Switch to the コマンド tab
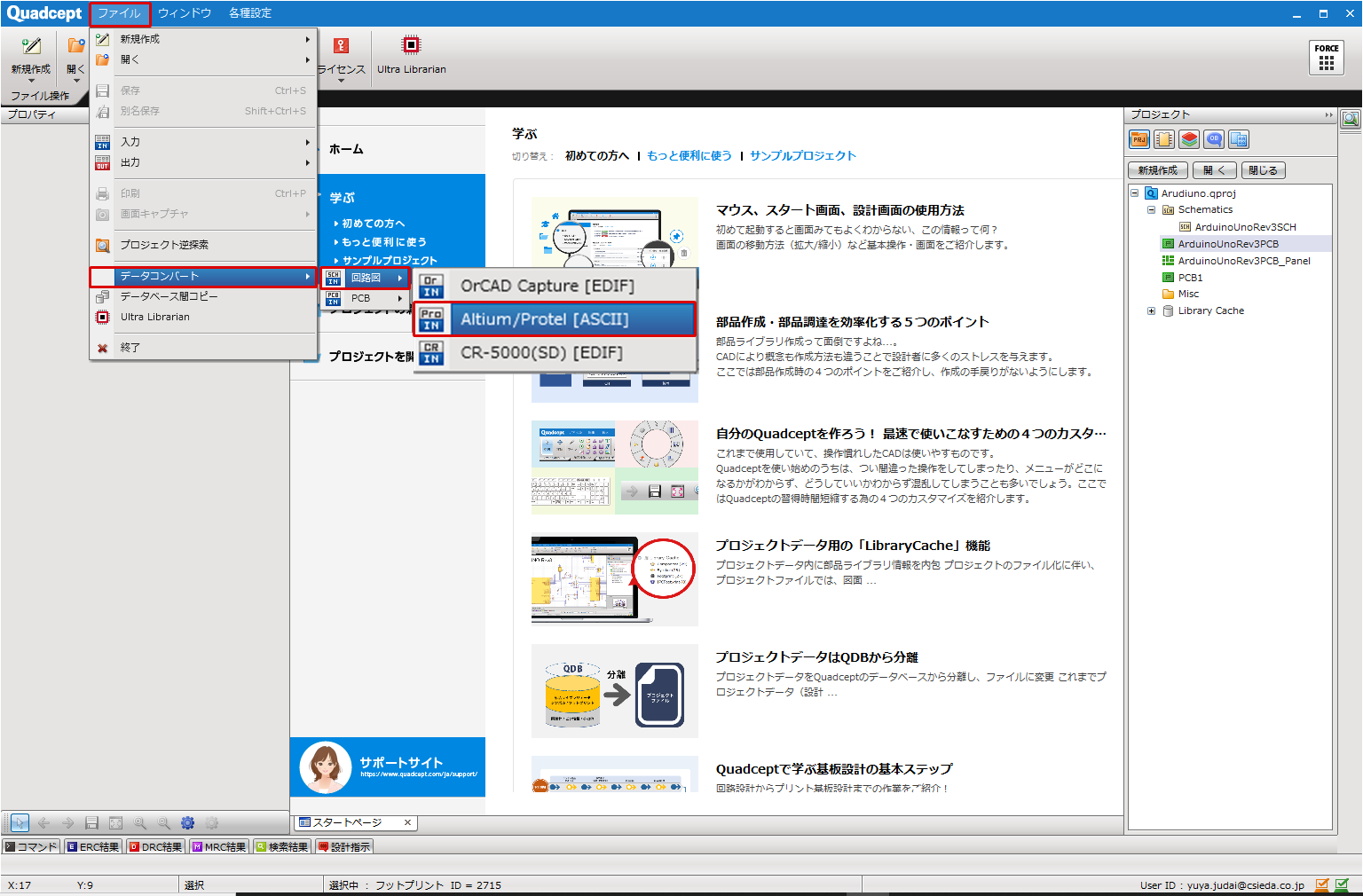This screenshot has width=1363, height=896. point(32,847)
